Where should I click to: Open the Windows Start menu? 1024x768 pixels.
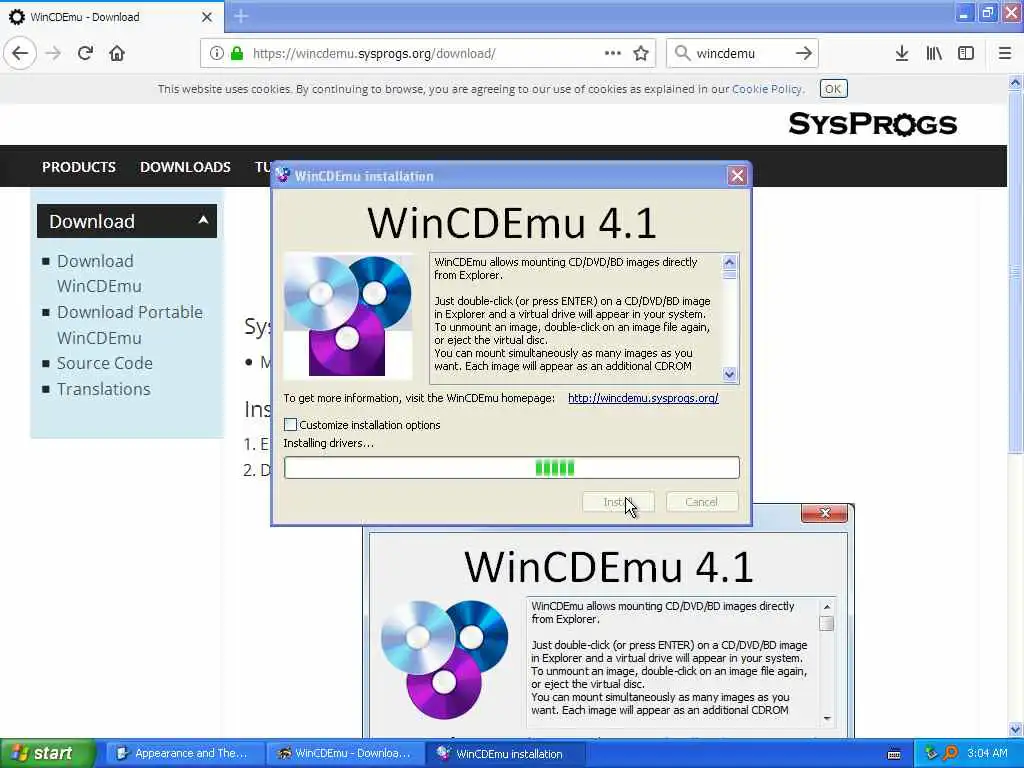[x=47, y=753]
